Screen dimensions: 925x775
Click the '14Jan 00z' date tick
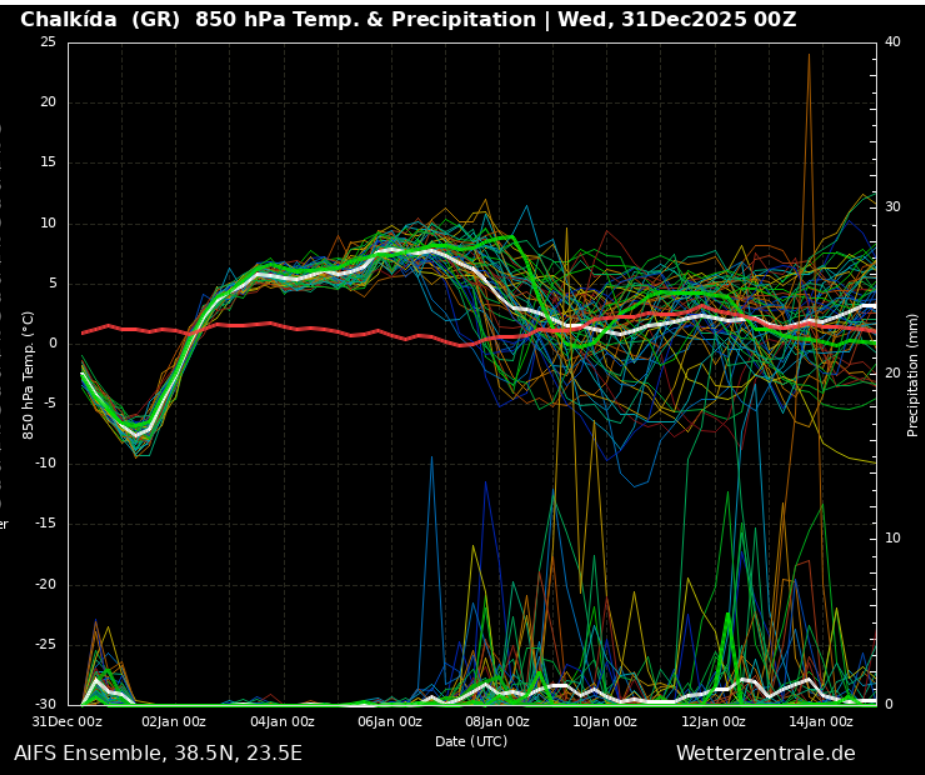click(x=820, y=721)
